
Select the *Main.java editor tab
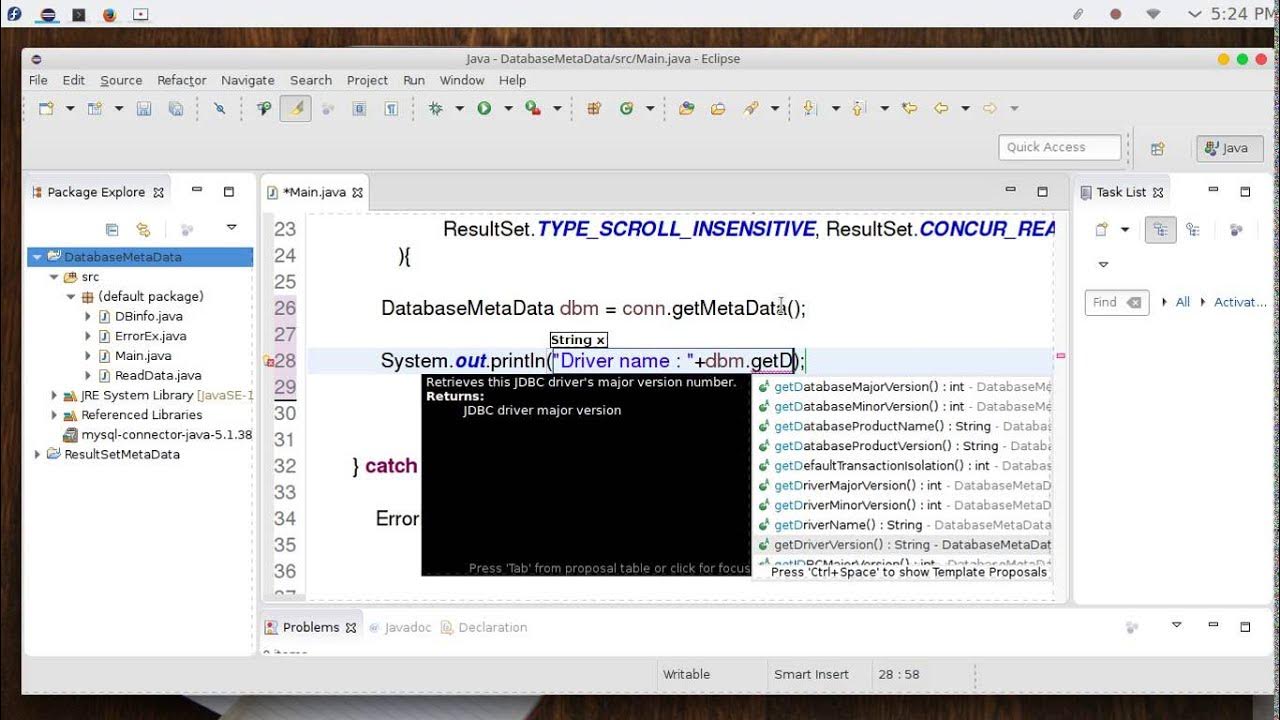coord(315,192)
